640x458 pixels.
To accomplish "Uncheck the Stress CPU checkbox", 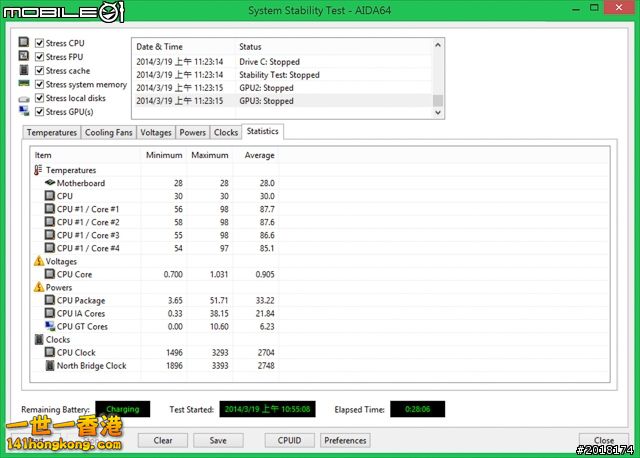I will click(x=40, y=43).
